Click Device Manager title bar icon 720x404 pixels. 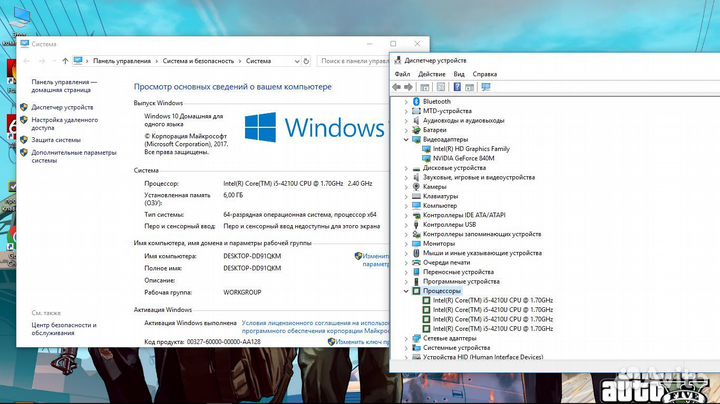[x=398, y=60]
